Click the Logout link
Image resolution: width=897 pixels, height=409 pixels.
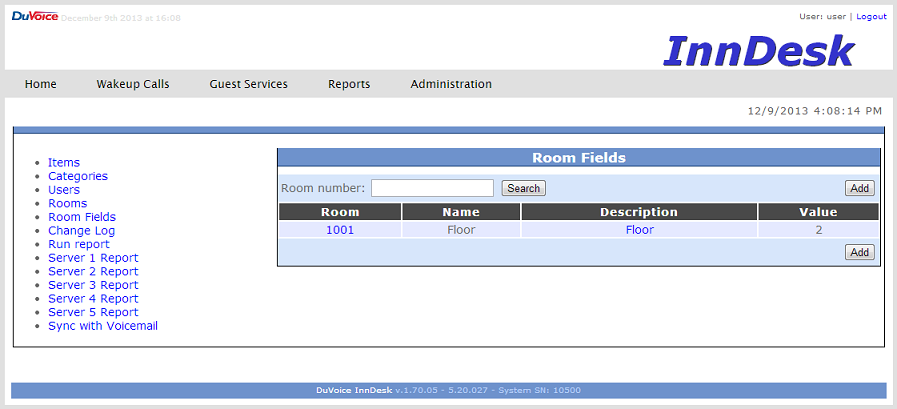(871, 17)
